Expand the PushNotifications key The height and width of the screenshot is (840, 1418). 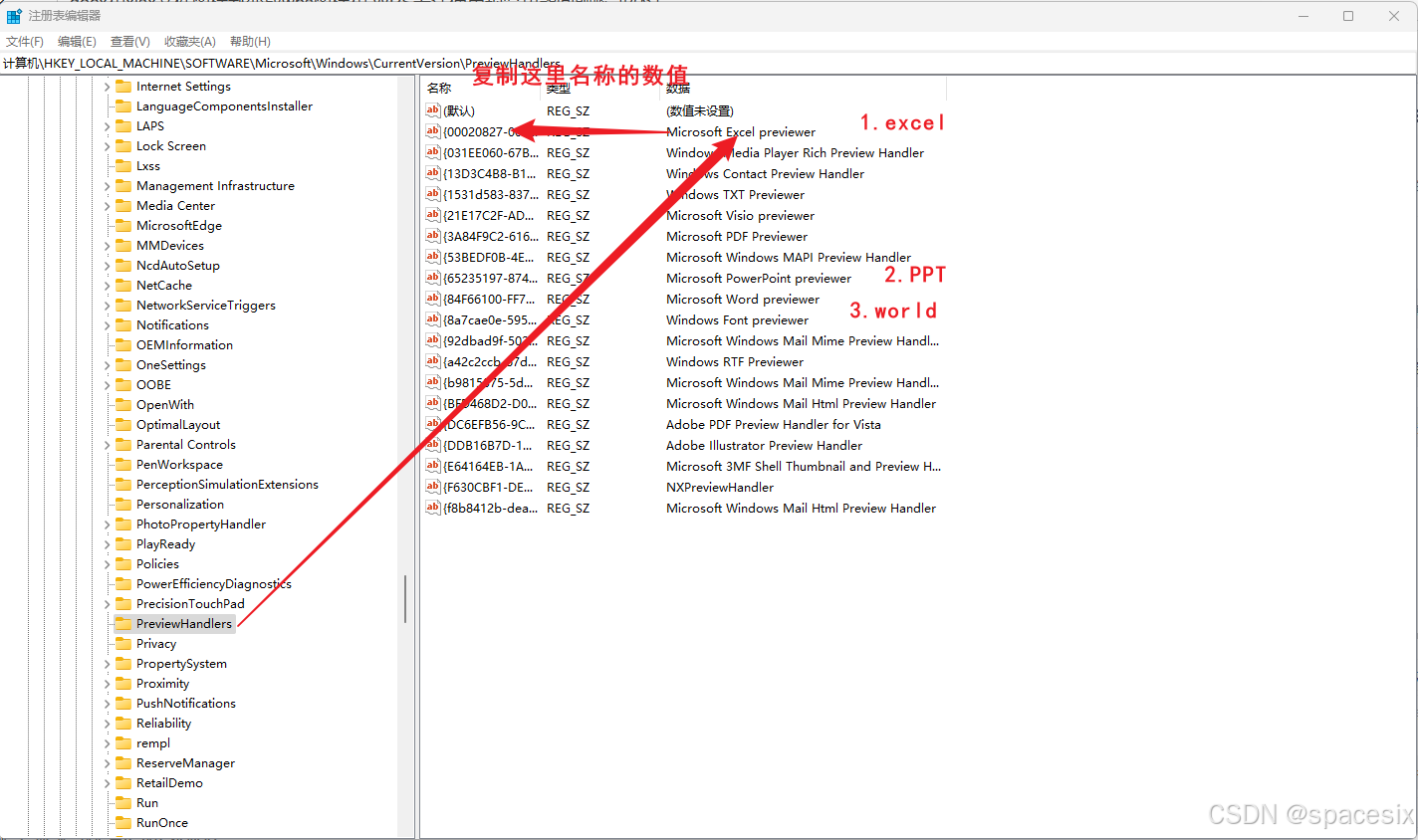[107, 704]
